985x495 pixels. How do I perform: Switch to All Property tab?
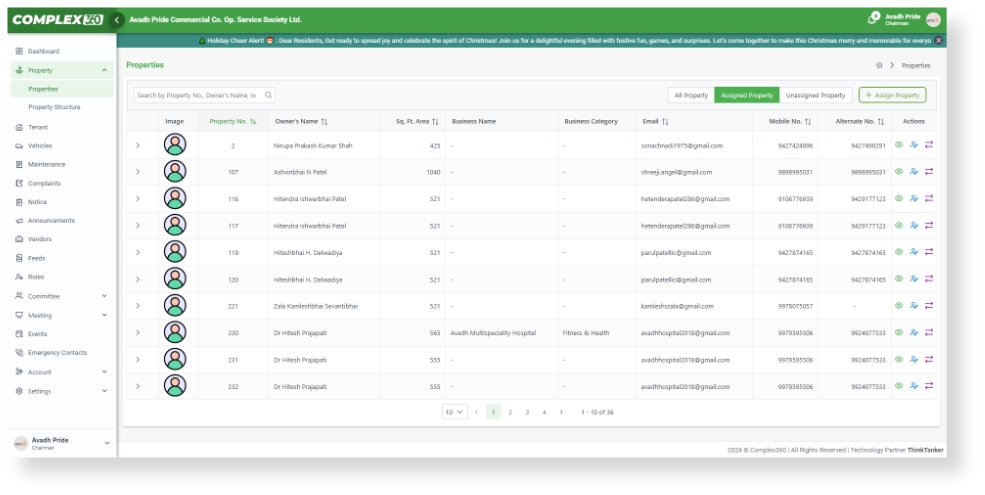691,95
